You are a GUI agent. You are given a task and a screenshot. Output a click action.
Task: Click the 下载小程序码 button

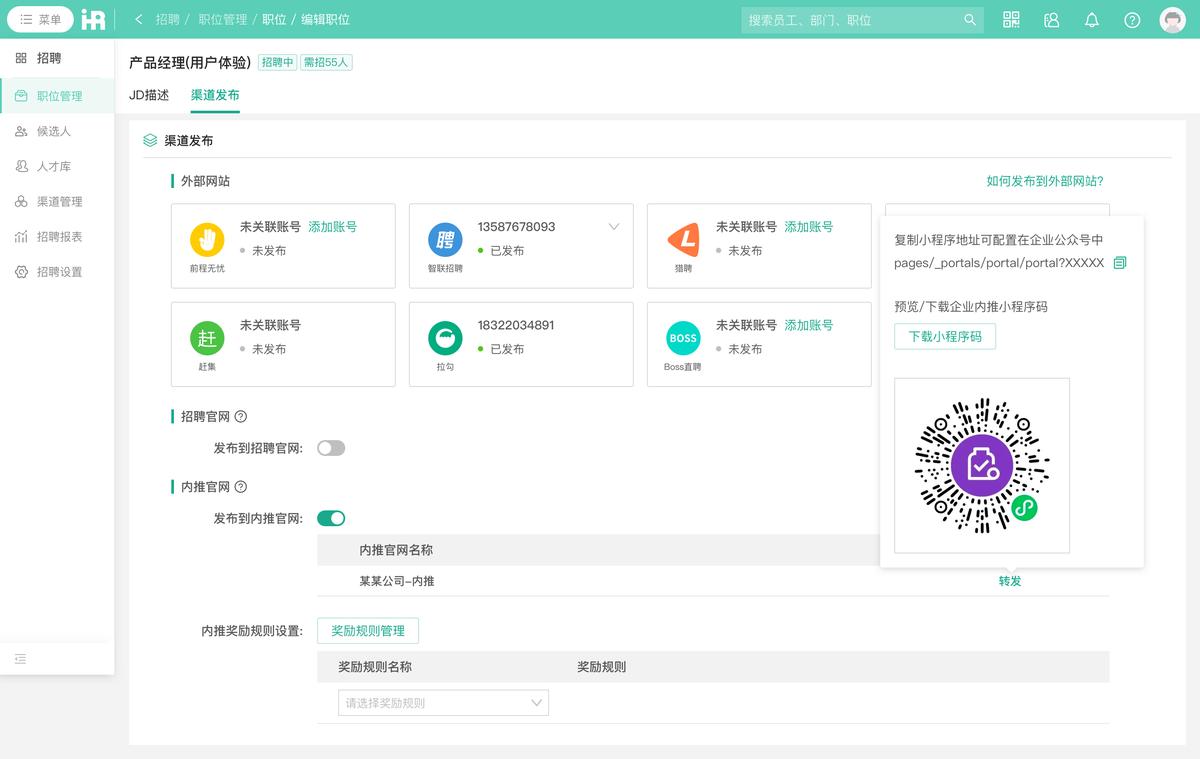[x=944, y=337]
